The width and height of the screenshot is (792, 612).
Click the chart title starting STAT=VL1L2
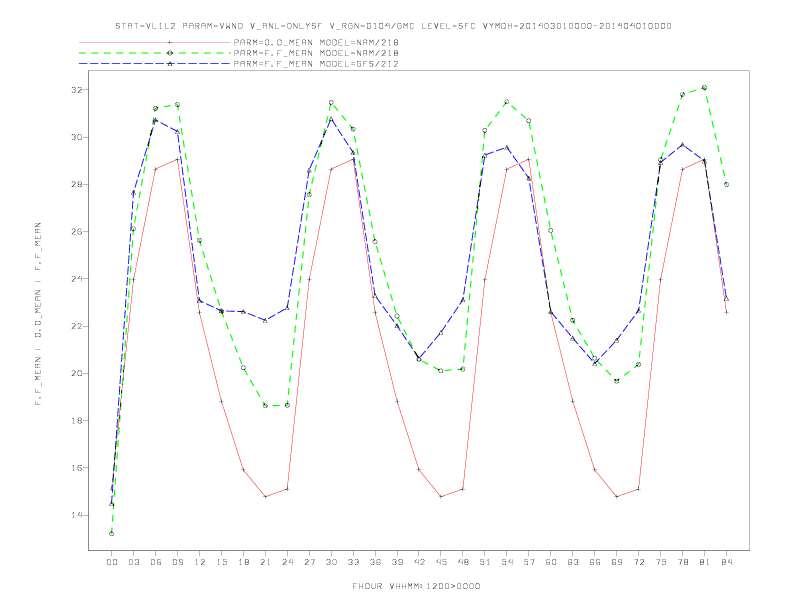tap(393, 26)
